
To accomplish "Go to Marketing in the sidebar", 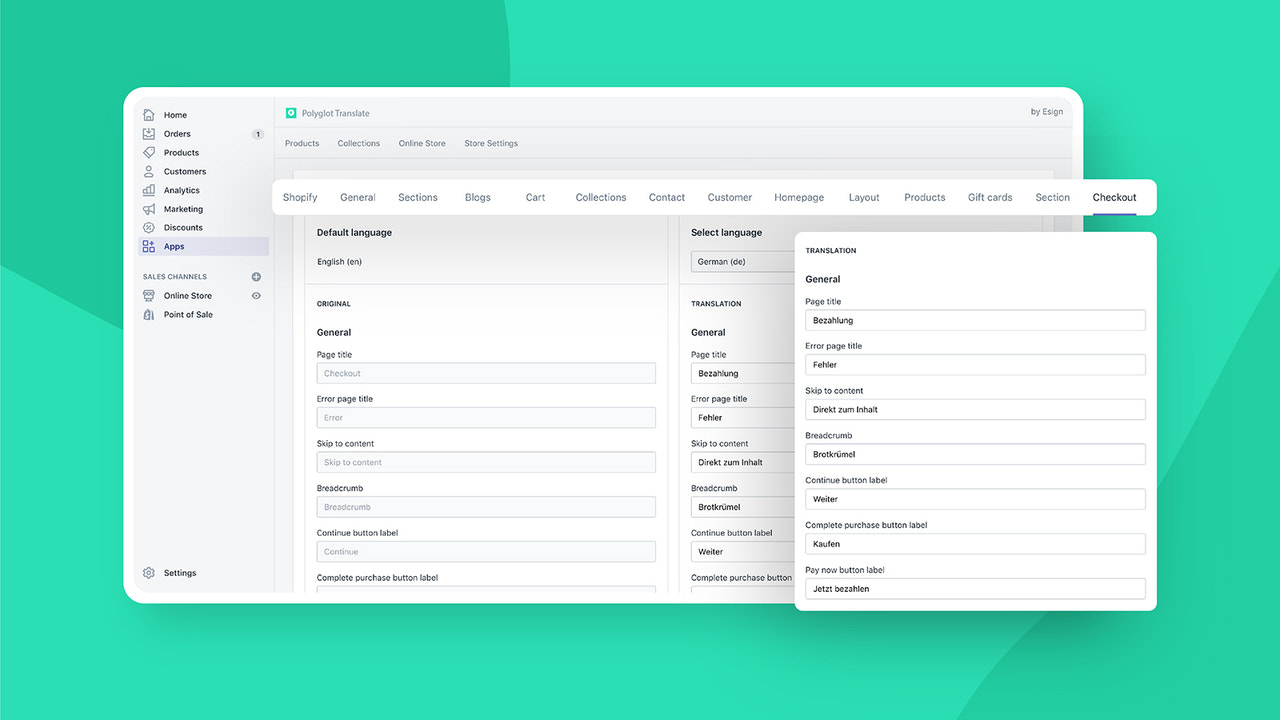I will tap(183, 209).
